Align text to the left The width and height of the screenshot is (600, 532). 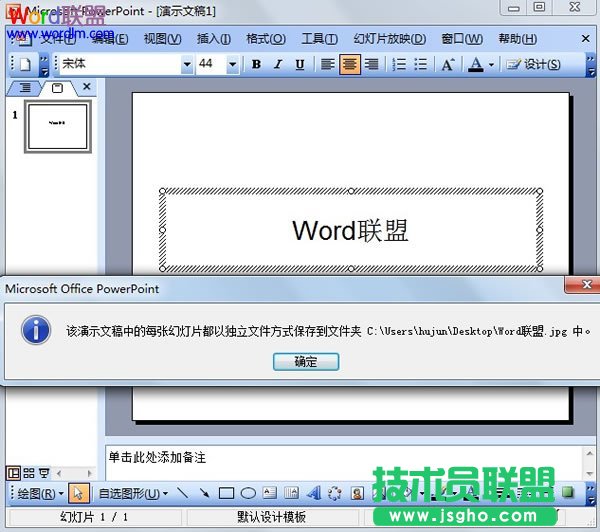[327, 64]
